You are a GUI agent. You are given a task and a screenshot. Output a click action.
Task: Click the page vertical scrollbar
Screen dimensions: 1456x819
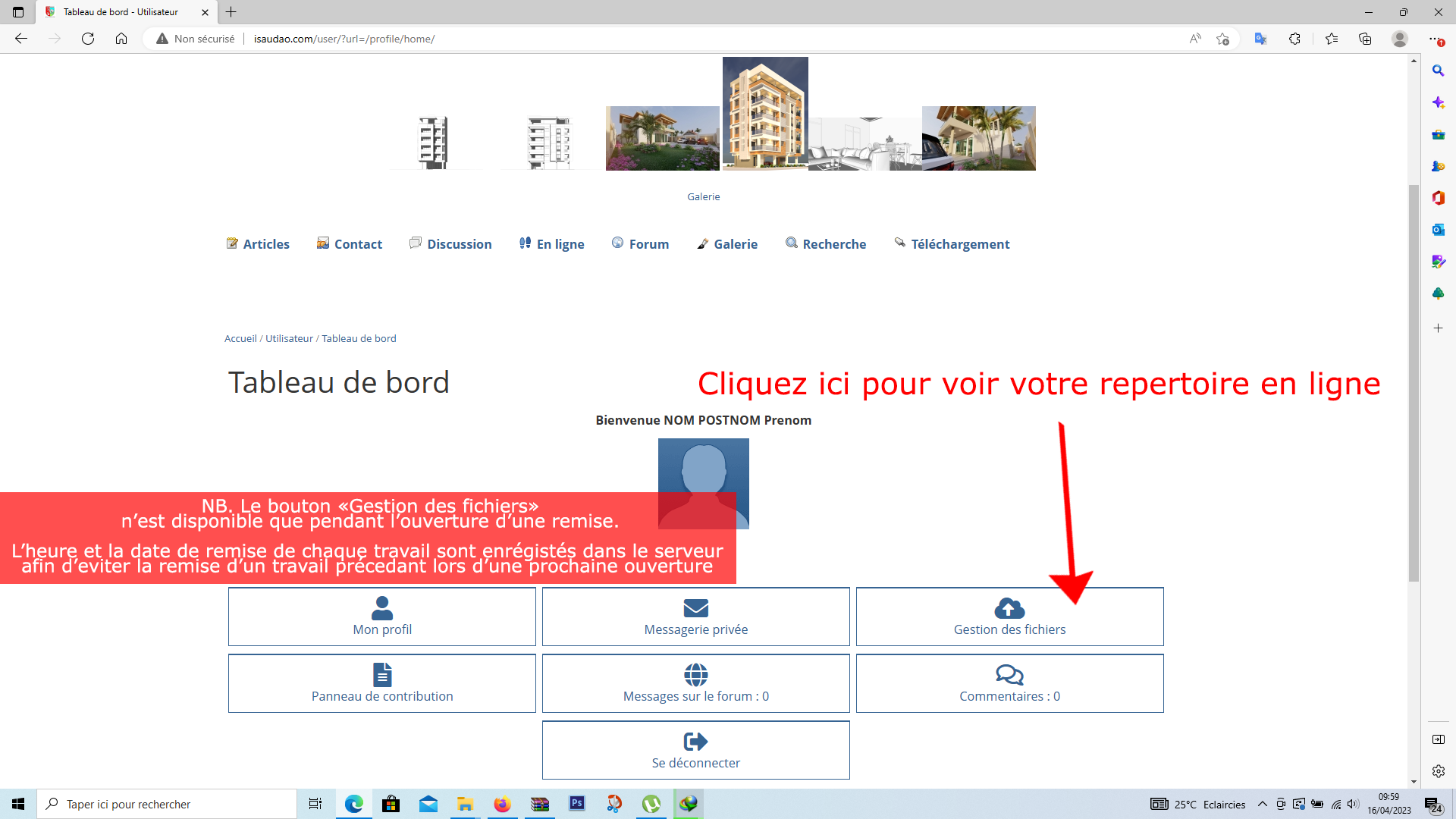[x=1414, y=379]
